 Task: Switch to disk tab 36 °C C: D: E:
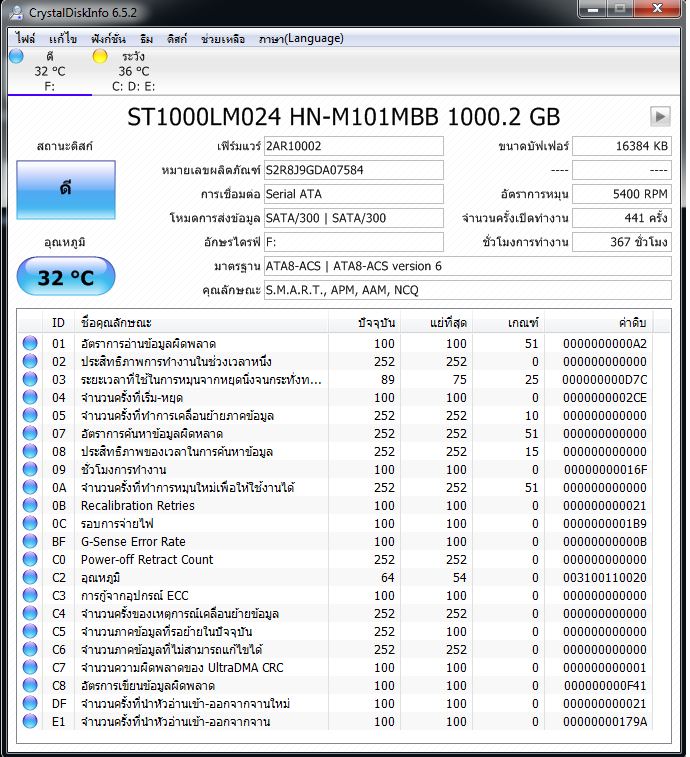coord(134,71)
